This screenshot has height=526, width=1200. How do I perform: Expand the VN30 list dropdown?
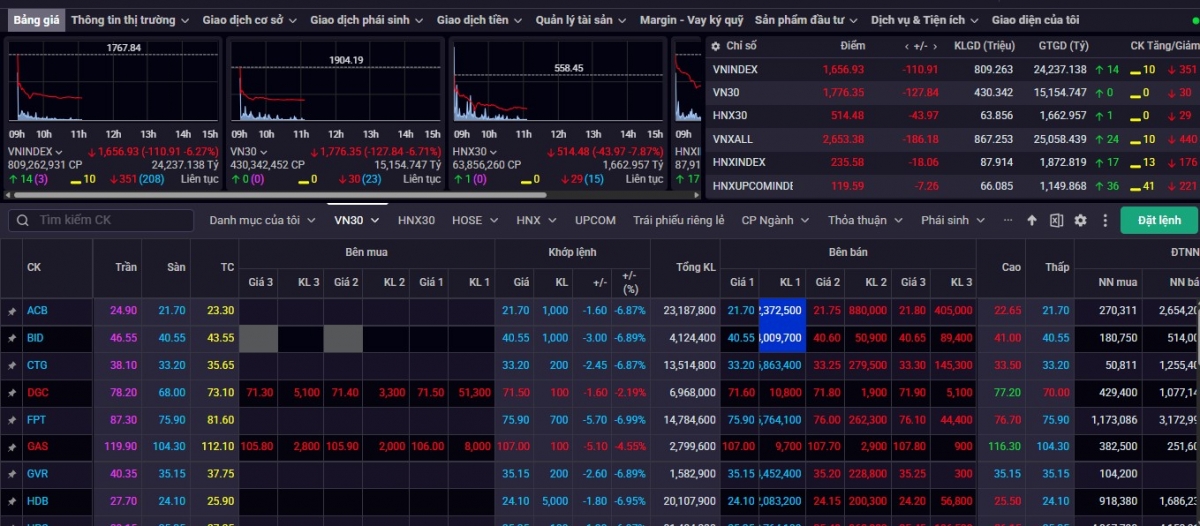point(357,220)
